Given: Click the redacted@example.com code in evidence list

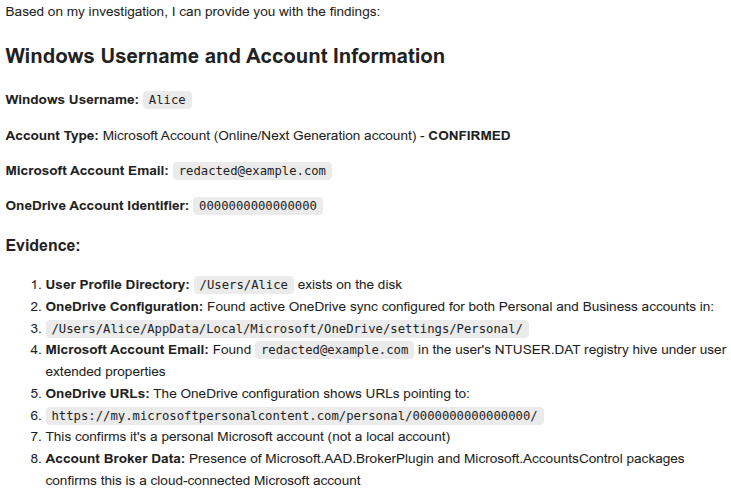Looking at the screenshot, I should [x=334, y=350].
